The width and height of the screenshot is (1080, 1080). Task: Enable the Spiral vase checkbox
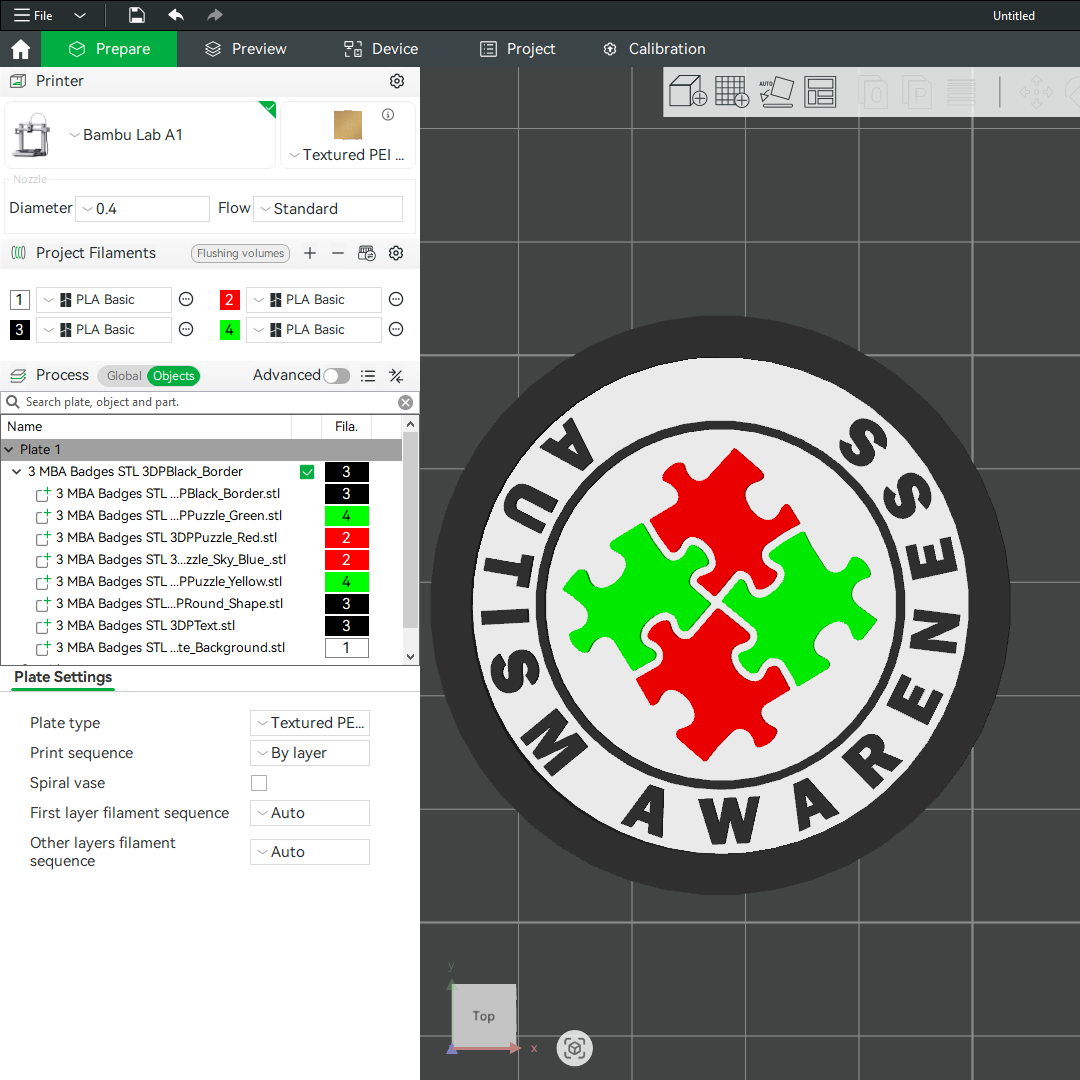(x=259, y=783)
